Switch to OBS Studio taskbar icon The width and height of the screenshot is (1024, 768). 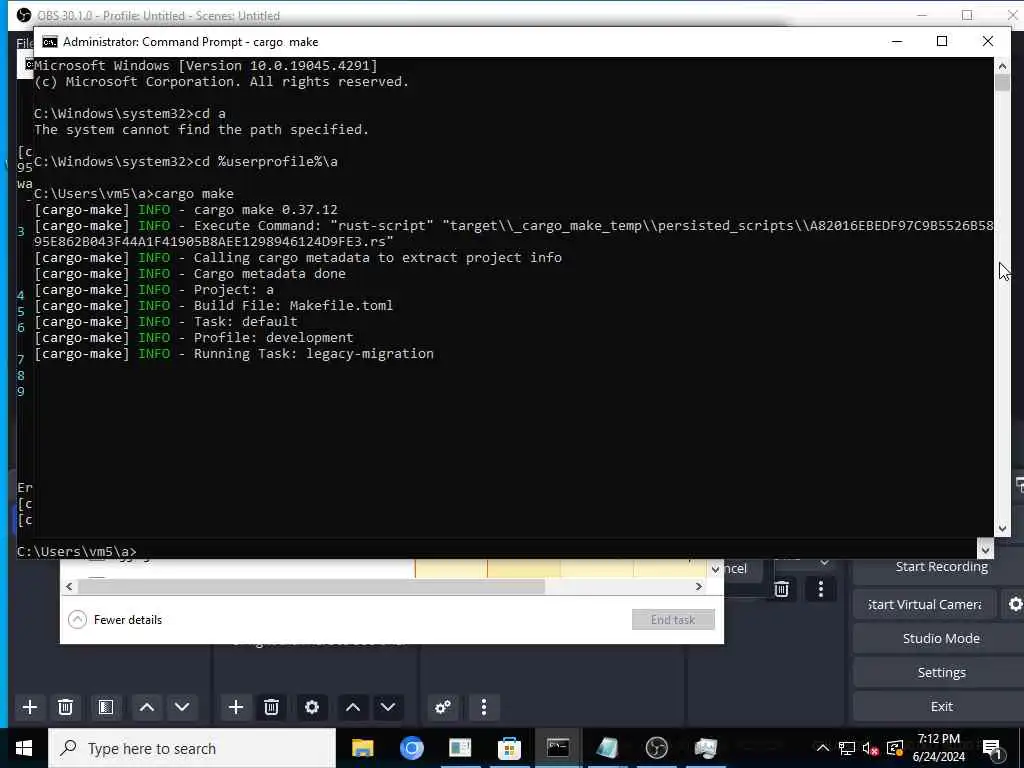coord(656,748)
